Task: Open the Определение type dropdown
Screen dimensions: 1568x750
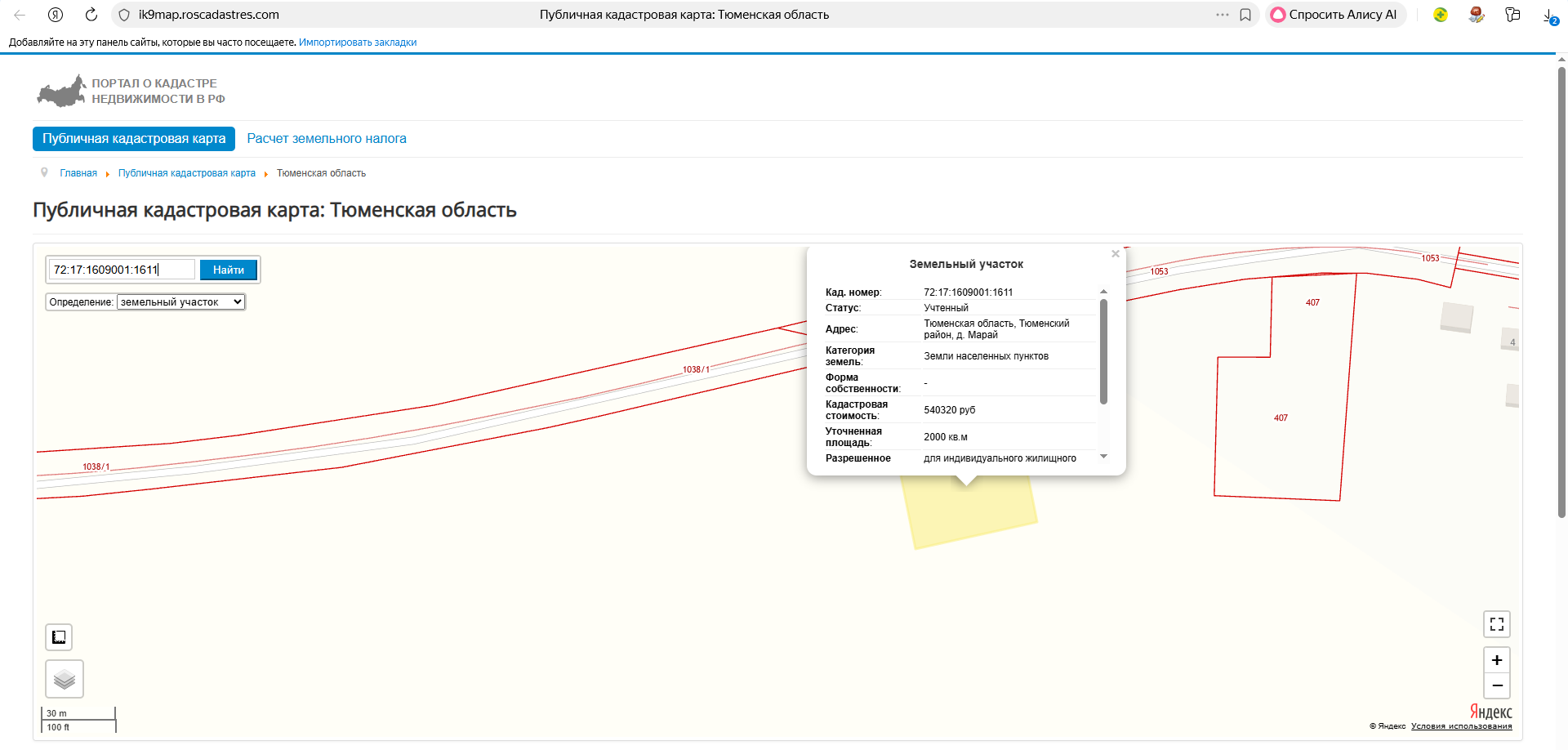Action: pyautogui.click(x=180, y=302)
